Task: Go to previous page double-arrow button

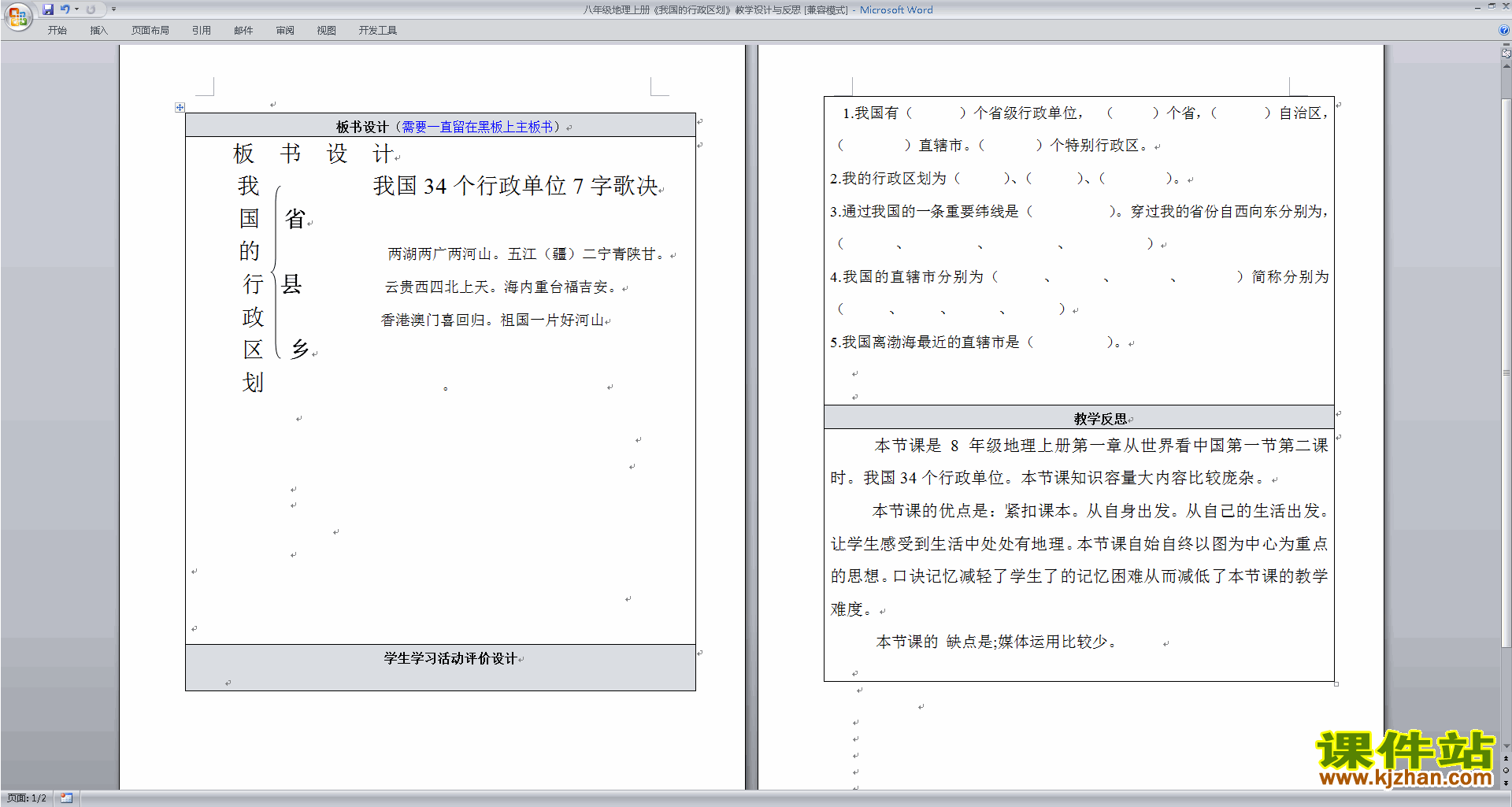Action: pos(1506,758)
